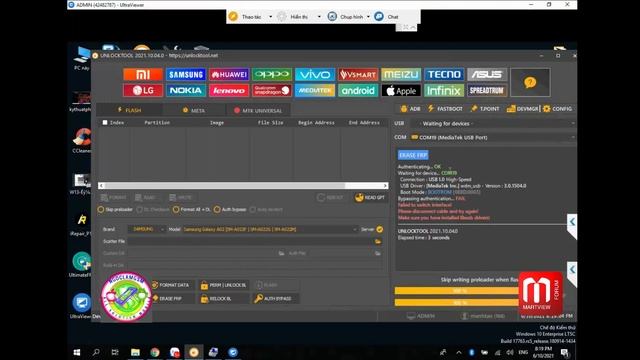
Task: Open the Infinix brand section
Action: [x=444, y=90]
